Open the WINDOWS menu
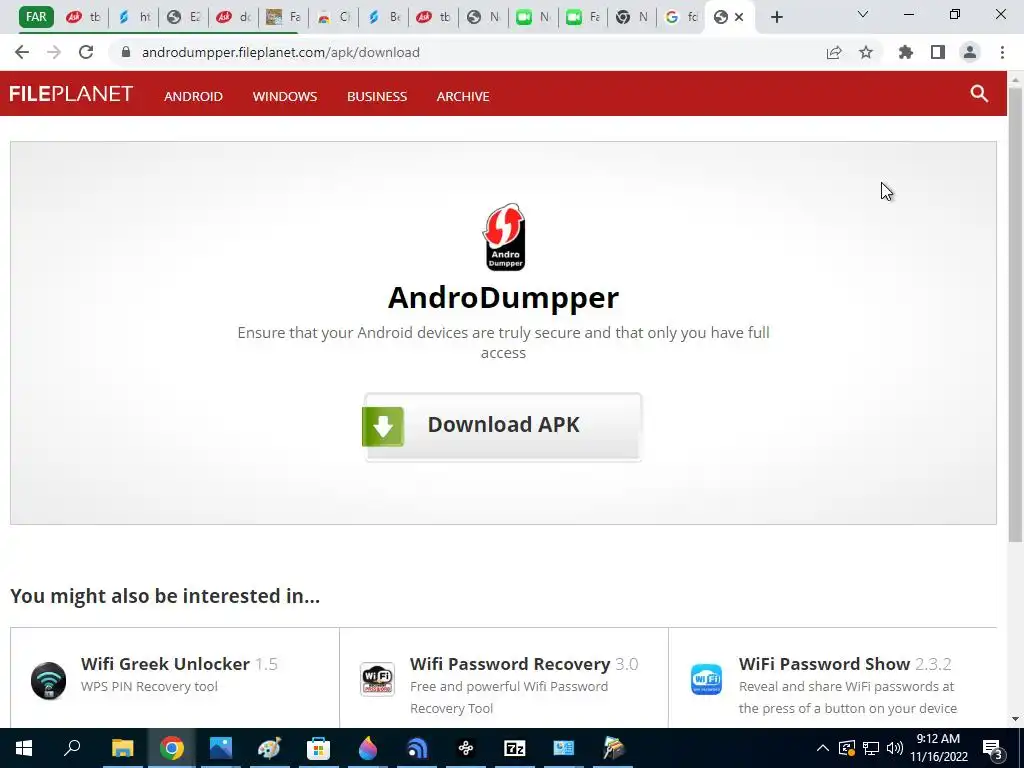Viewport: 1024px width, 768px height. [285, 96]
